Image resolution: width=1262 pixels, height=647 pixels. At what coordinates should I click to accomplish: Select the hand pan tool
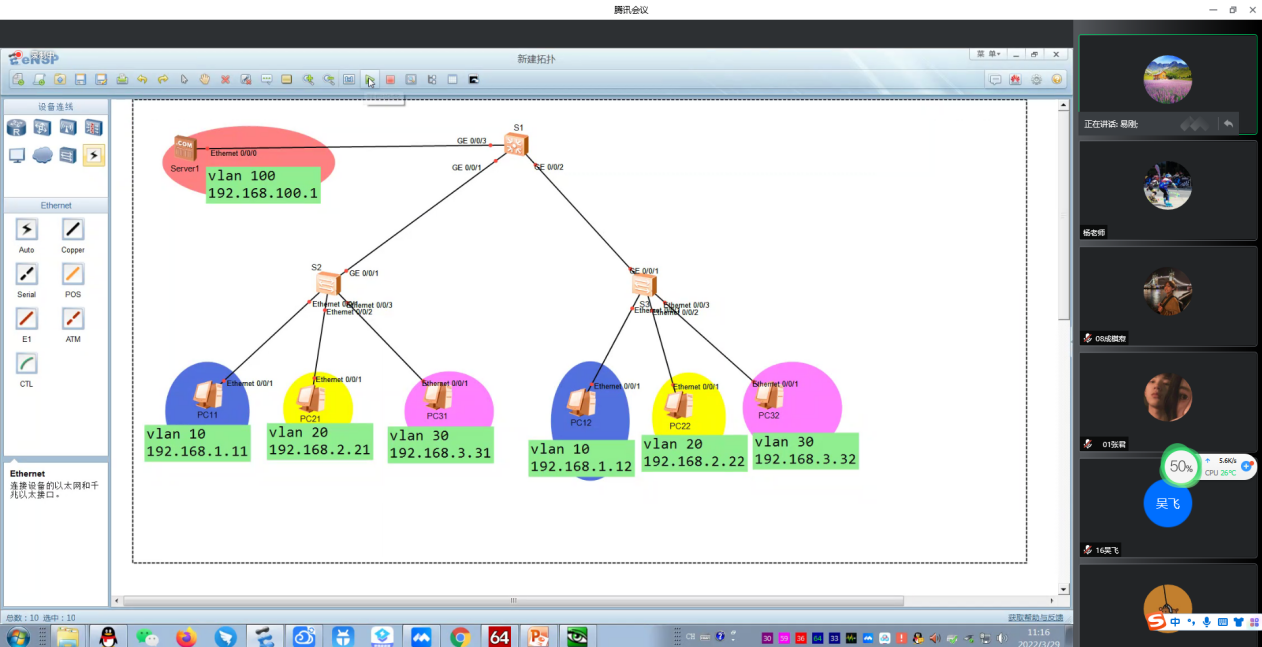click(x=204, y=79)
